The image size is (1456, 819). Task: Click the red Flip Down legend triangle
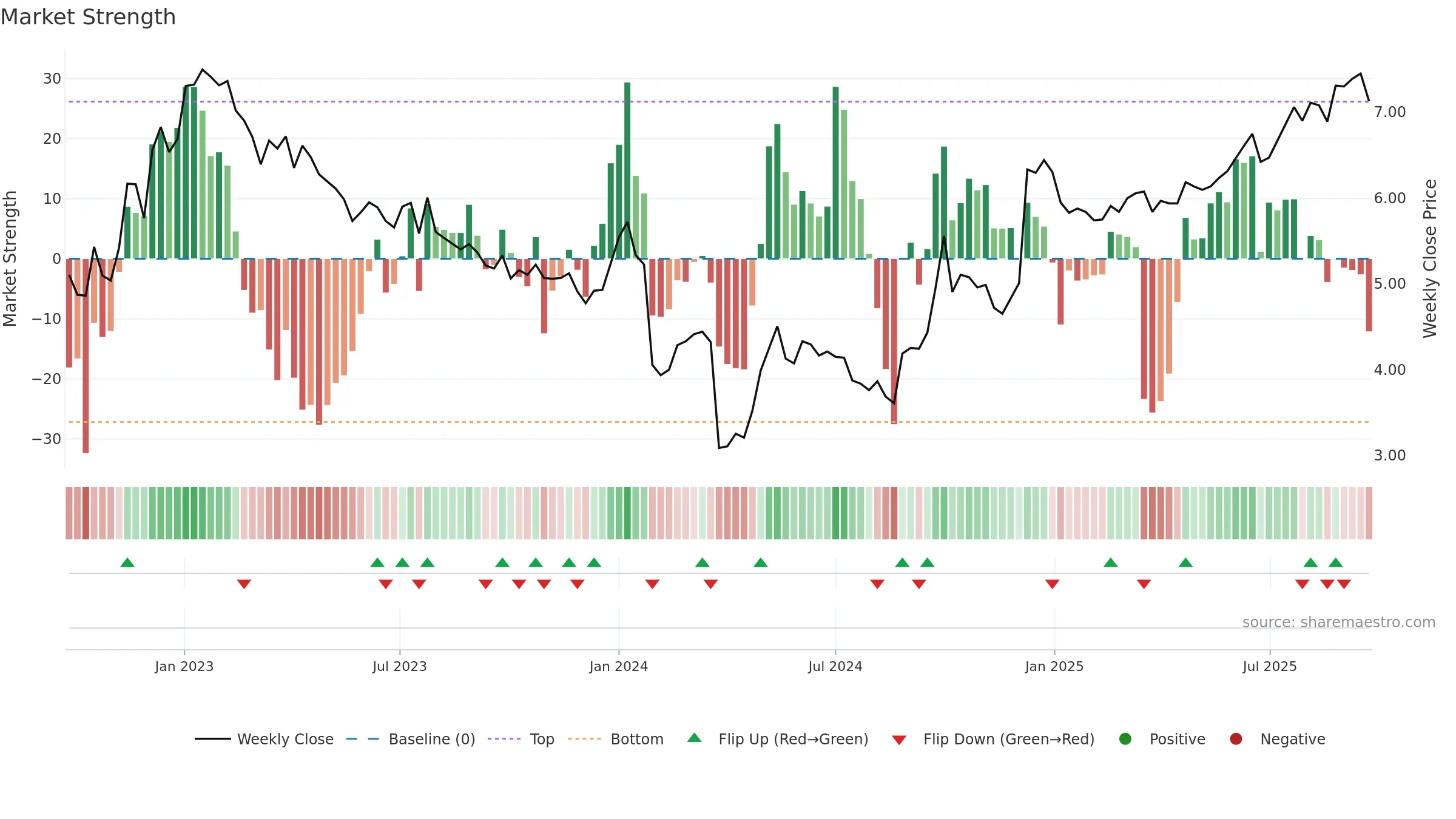(899, 740)
